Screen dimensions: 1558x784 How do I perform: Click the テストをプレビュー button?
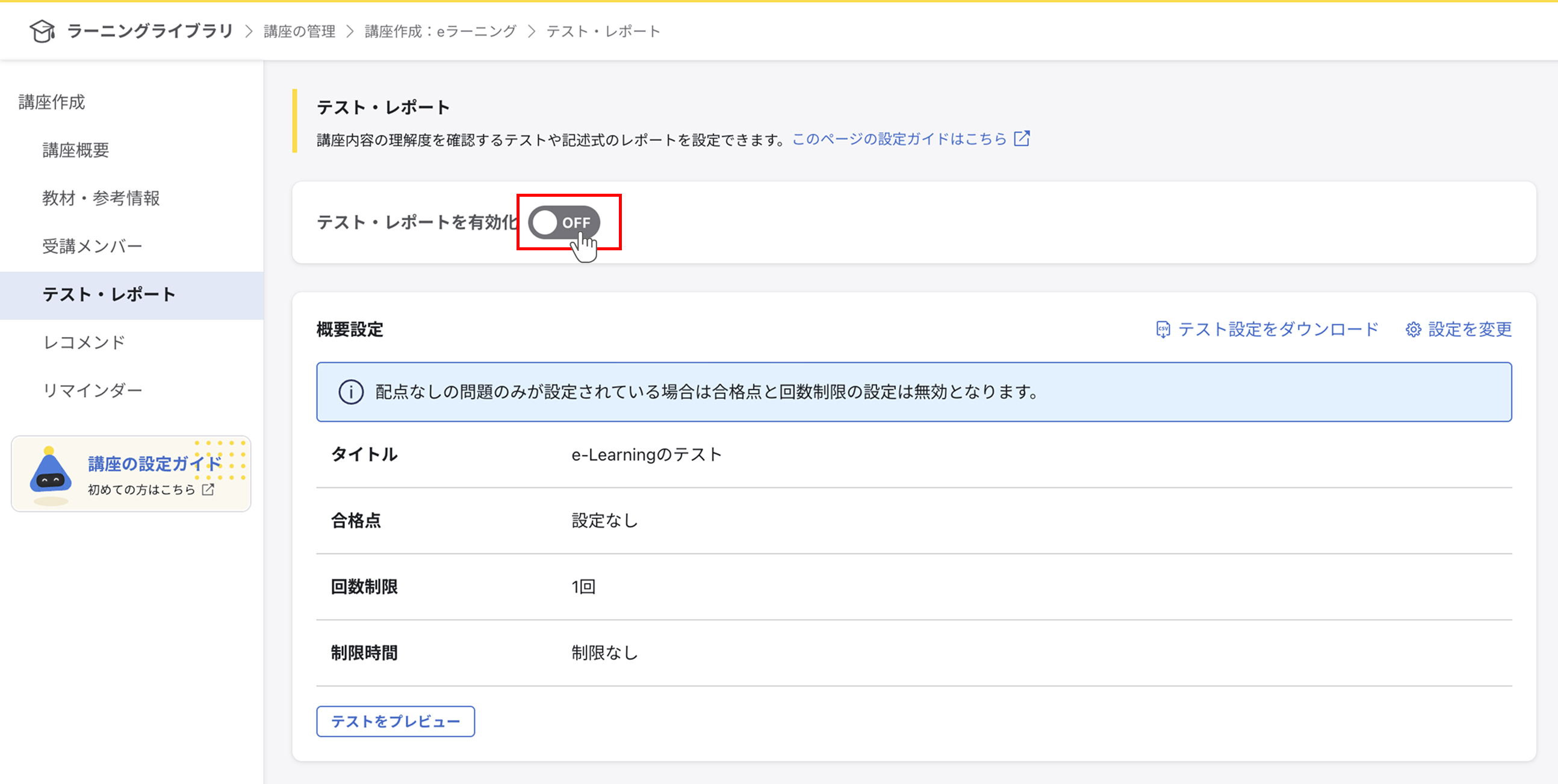[395, 721]
